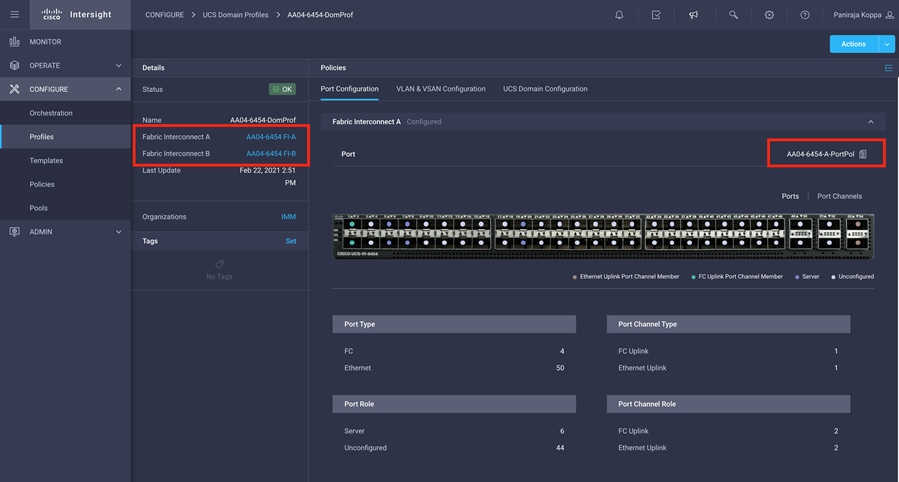Expand the ADMIN menu chevron
Screen dimensions: 899x482
119,232
